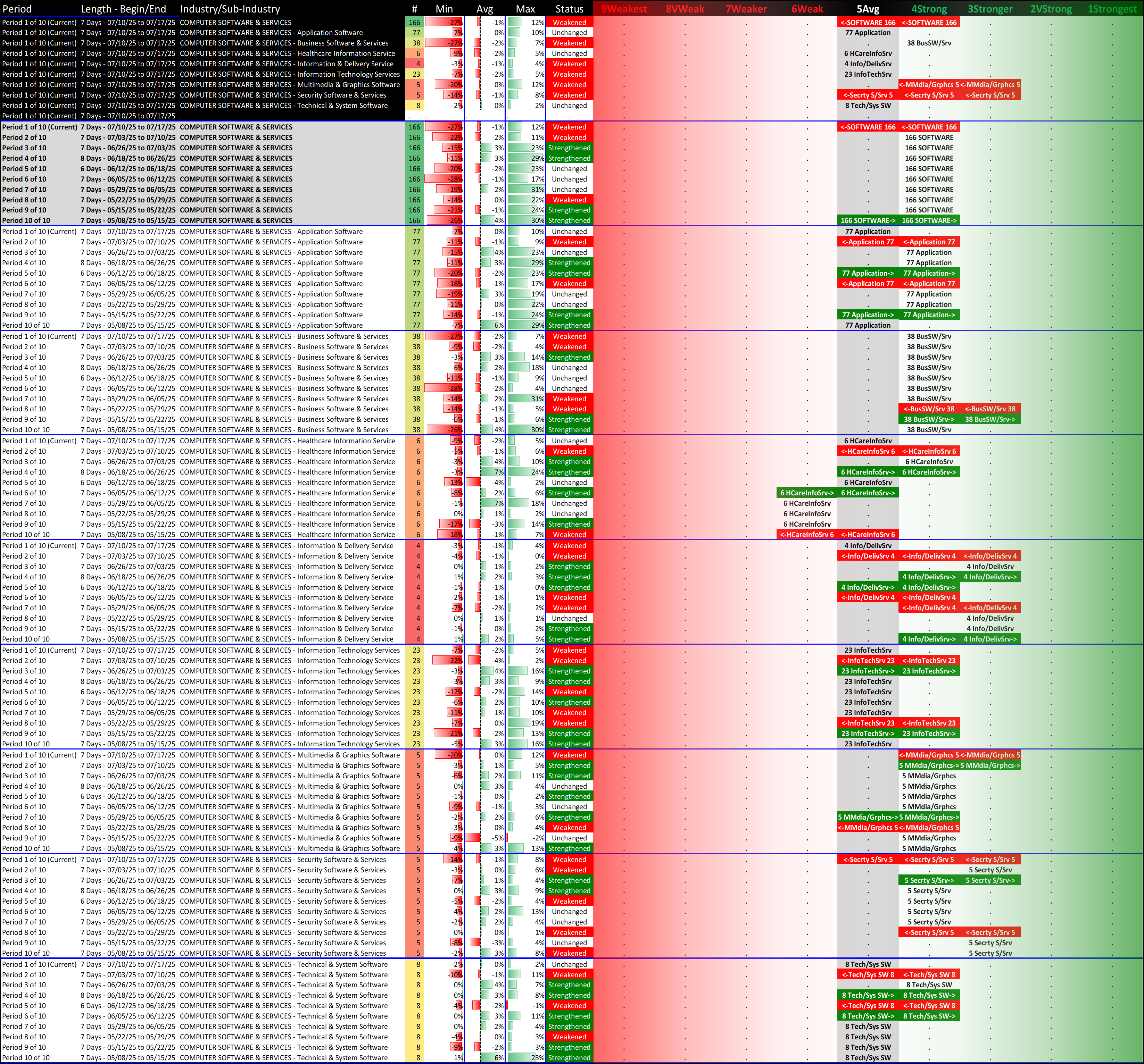Click the 'Period' column header
Screen dimensions: 1144x1064
tap(17, 9)
